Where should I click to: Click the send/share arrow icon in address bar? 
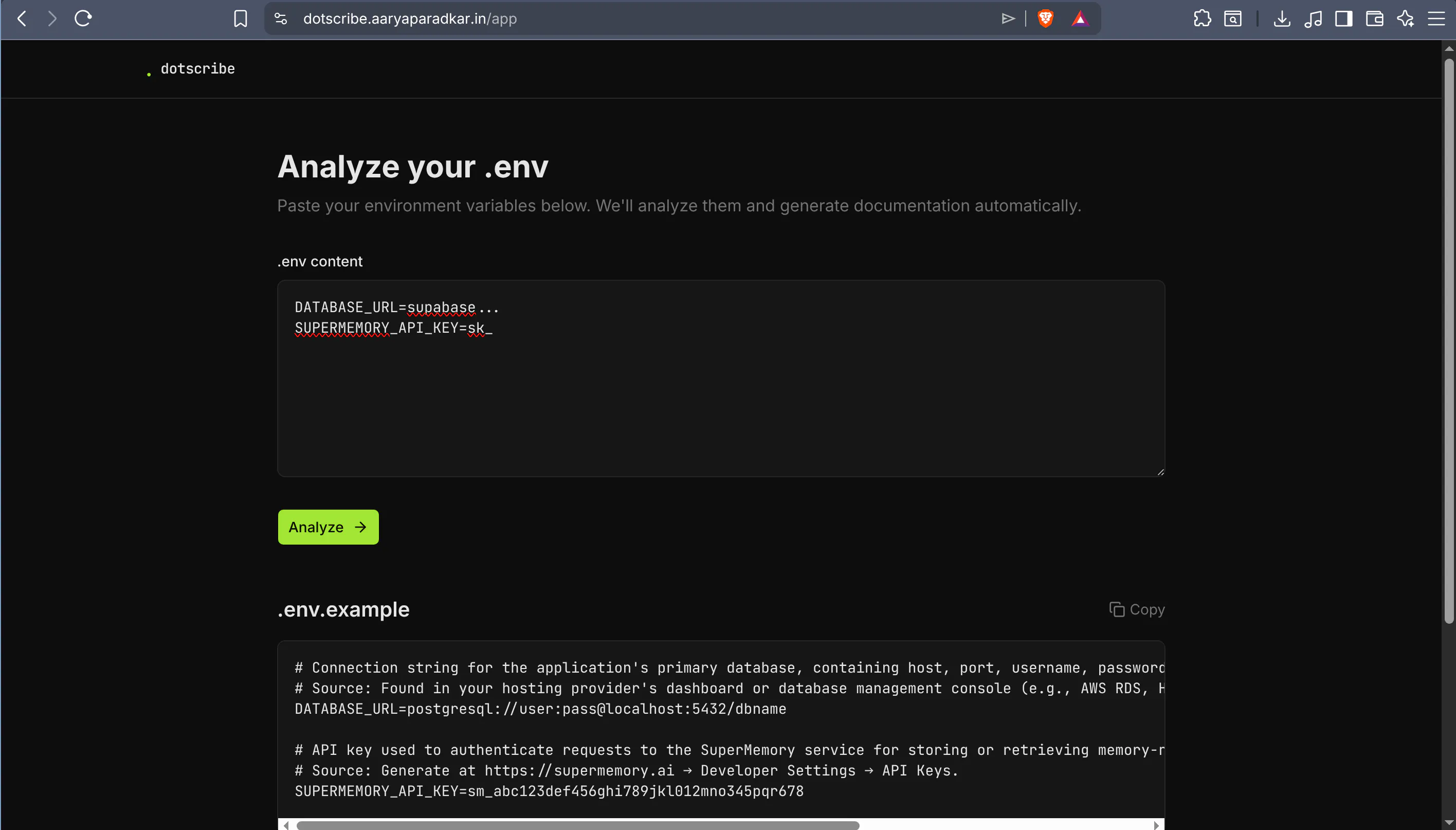1008,19
